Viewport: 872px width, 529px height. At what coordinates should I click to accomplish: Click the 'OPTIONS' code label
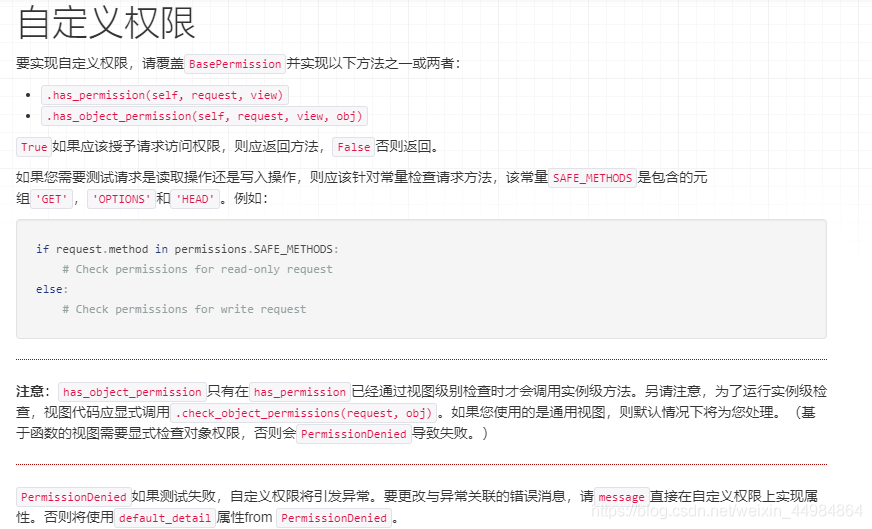point(121,199)
